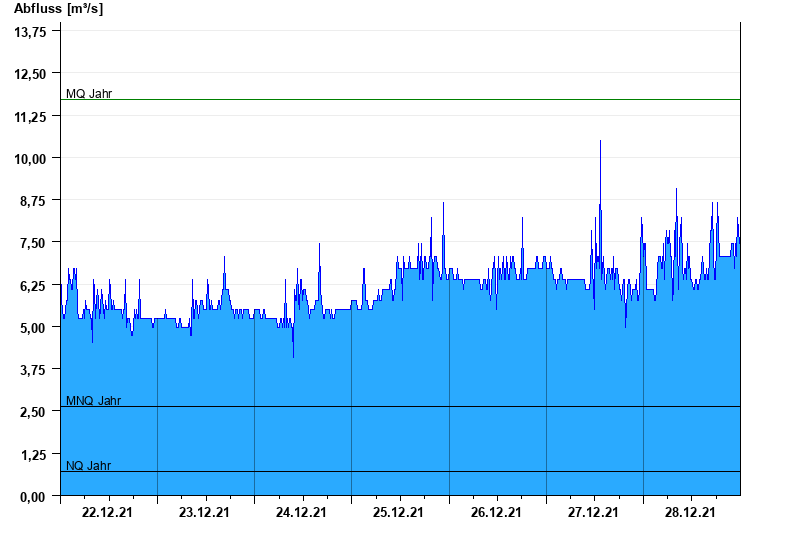Screen dimensions: 800x550
Task: Click the 0,00 y-axis value
Action: pyautogui.click(x=33, y=496)
